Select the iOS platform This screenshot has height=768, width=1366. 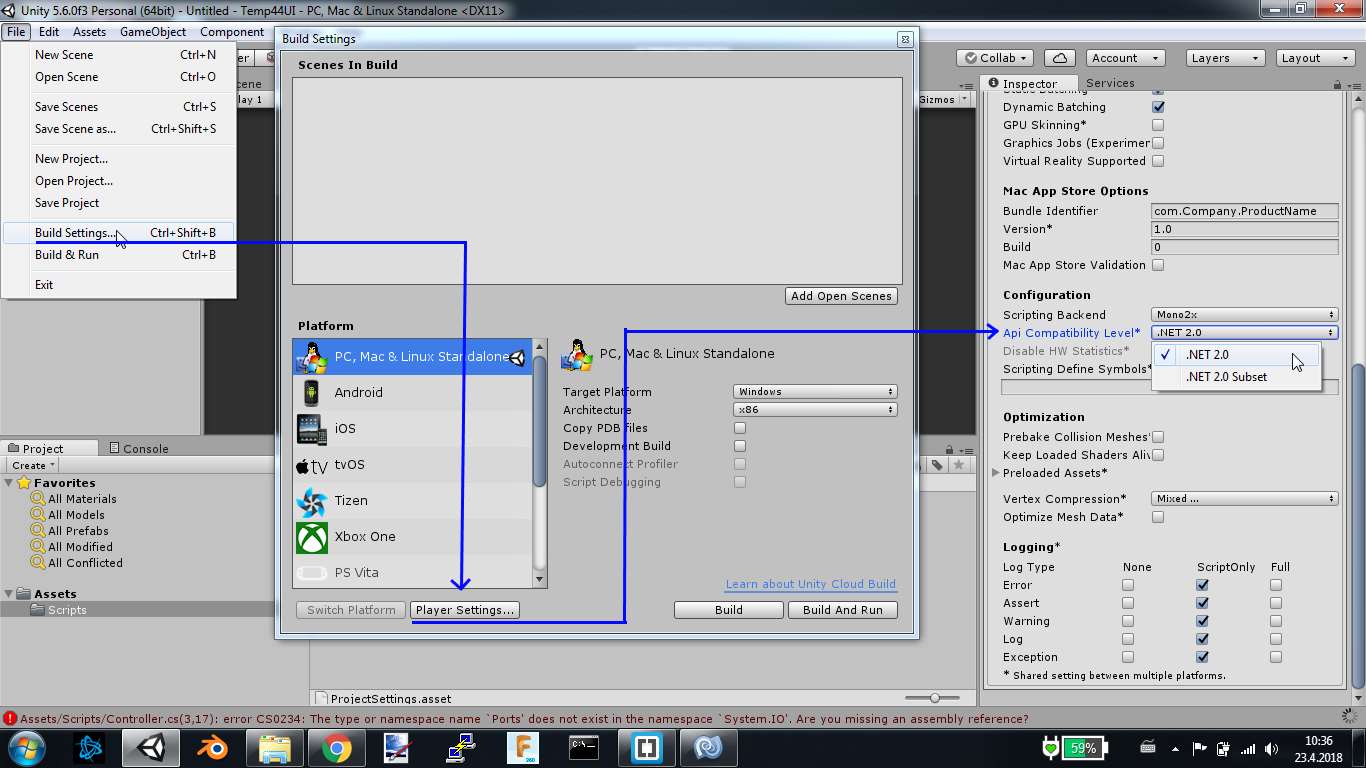pos(413,428)
